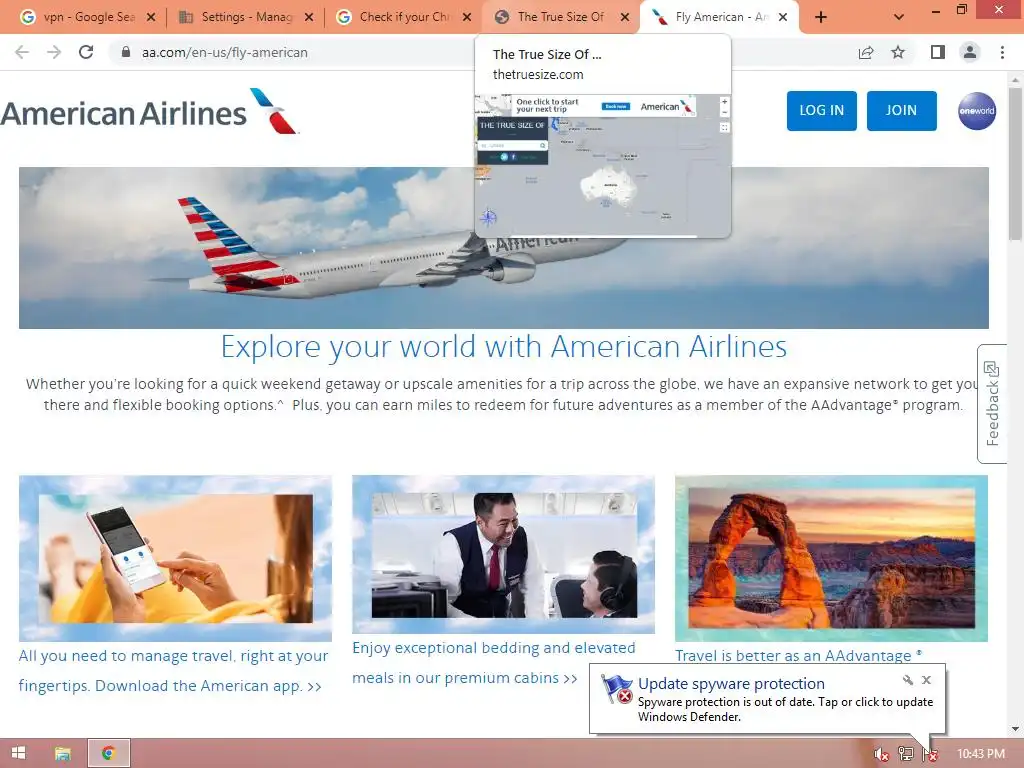Open the premium cabins bedding and meals link
1024x768 pixels.
(494, 663)
